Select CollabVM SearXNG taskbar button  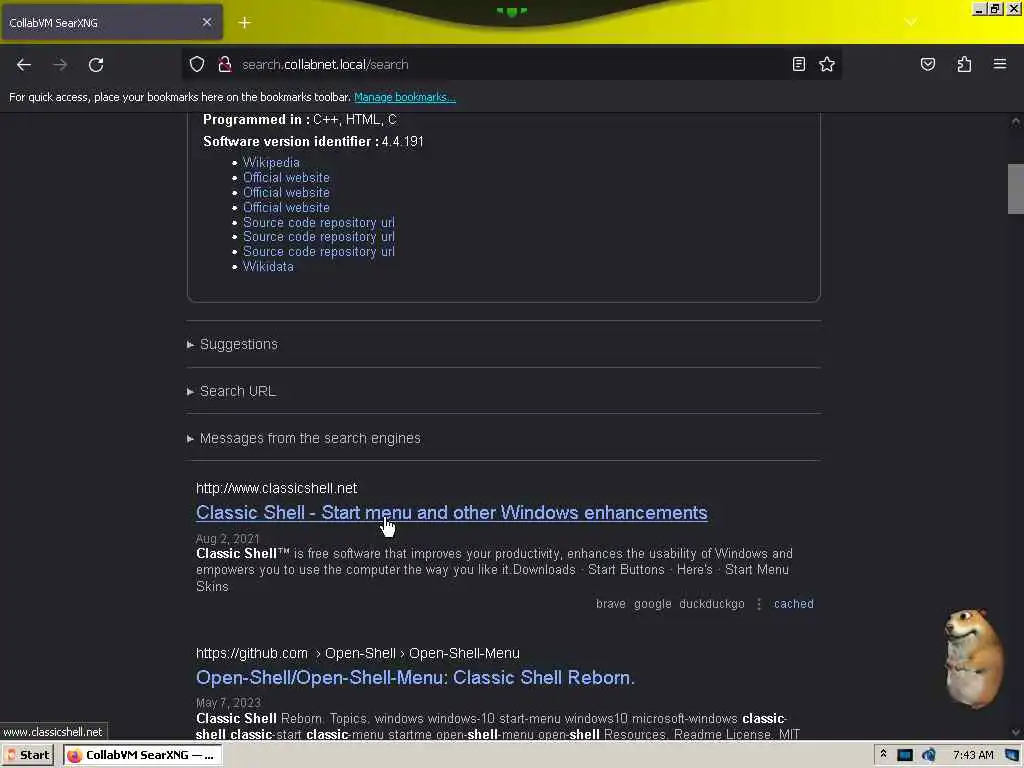click(x=142, y=755)
